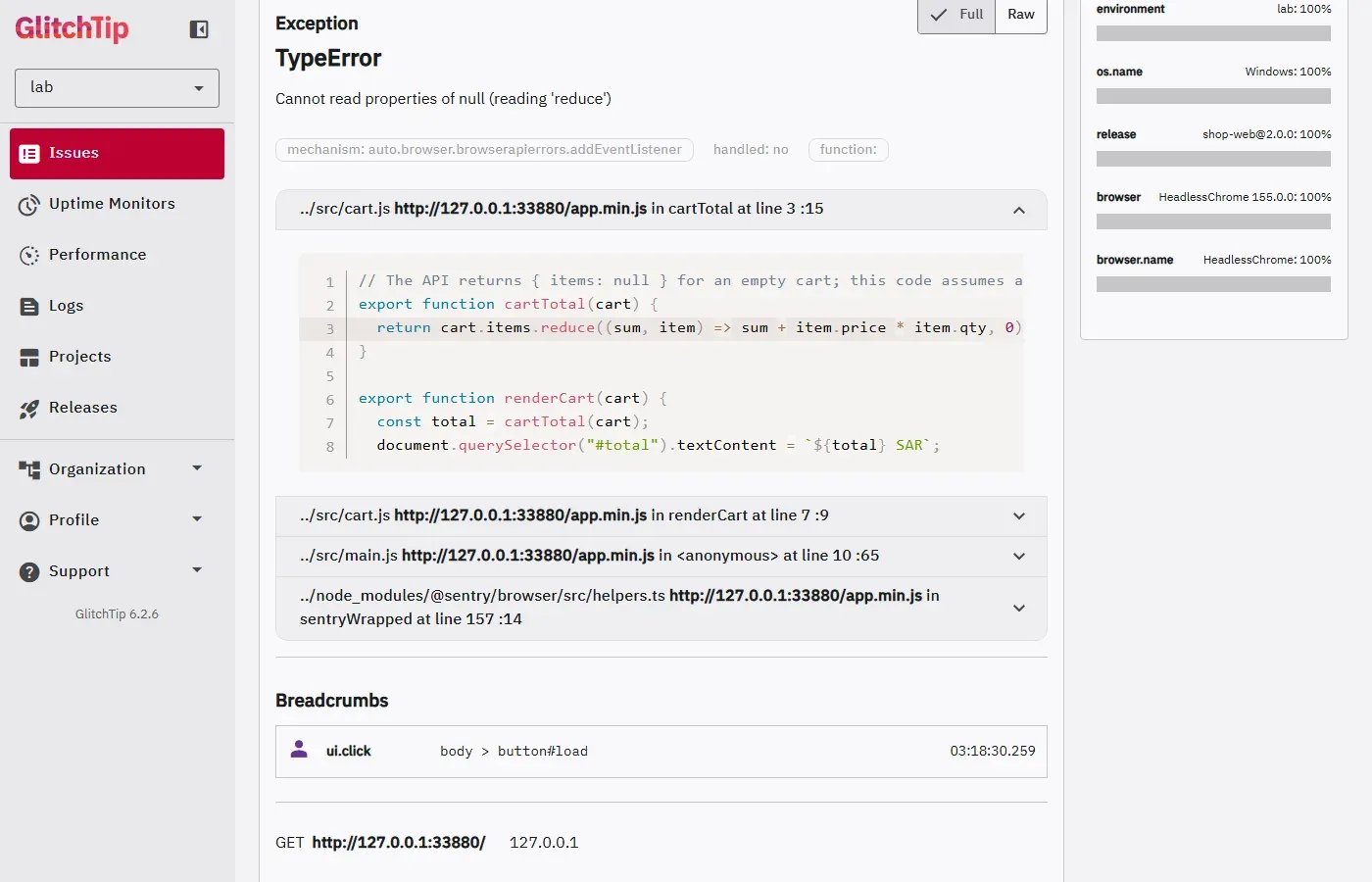
Task: Click the Releases rocket icon
Action: click(29, 408)
